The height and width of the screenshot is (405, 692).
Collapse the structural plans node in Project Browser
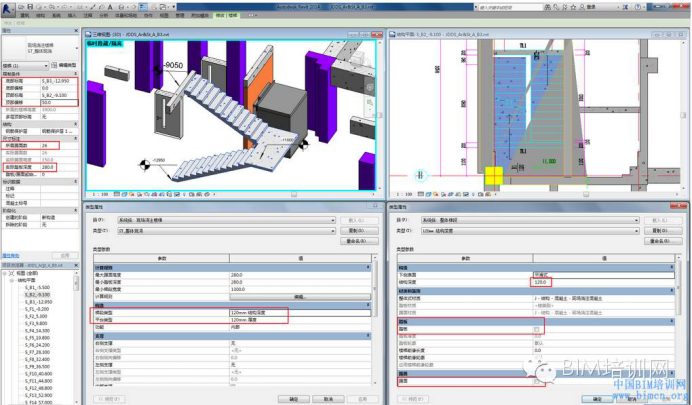point(12,281)
